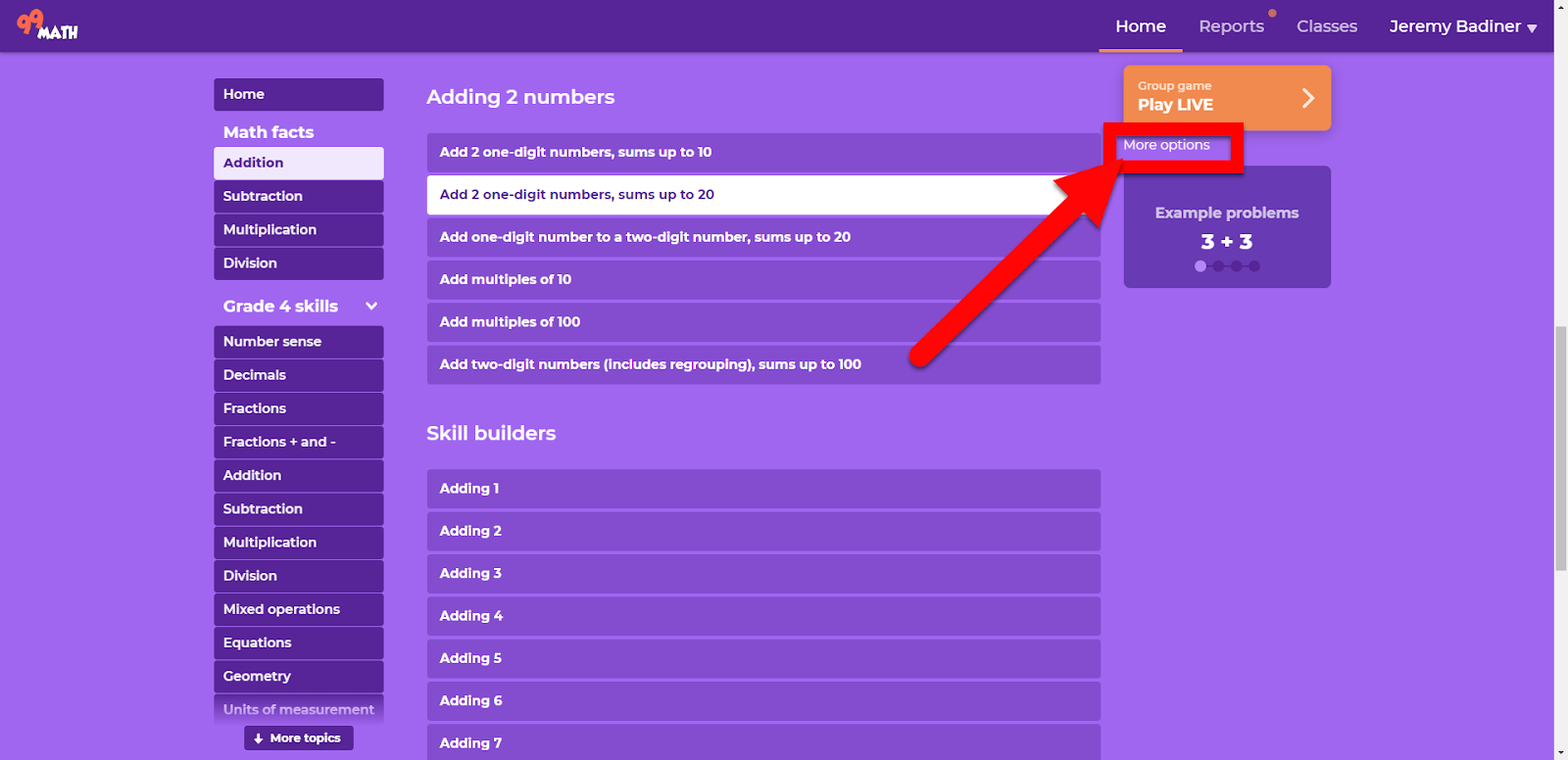Select Add 2 one-digit numbers, sums up to 20
The height and width of the screenshot is (760, 1568).
763,195
